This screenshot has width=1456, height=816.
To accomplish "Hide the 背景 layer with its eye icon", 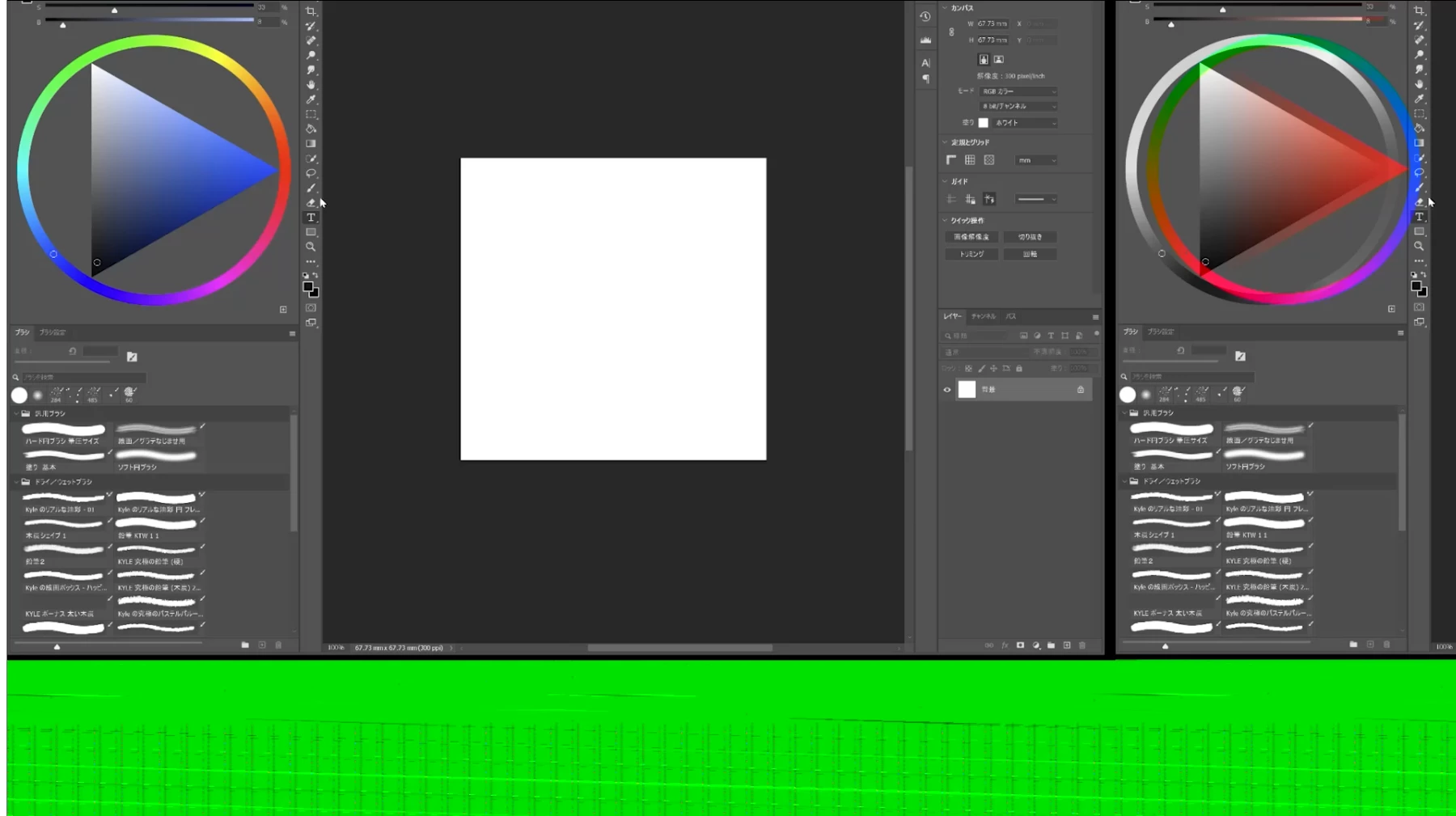I will click(947, 390).
